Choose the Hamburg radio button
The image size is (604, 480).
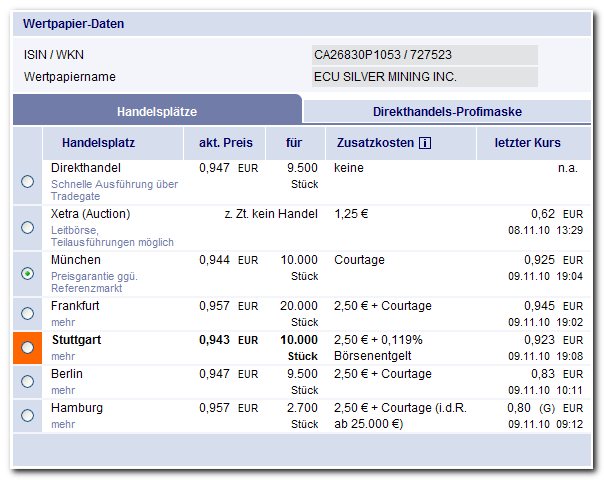click(27, 415)
